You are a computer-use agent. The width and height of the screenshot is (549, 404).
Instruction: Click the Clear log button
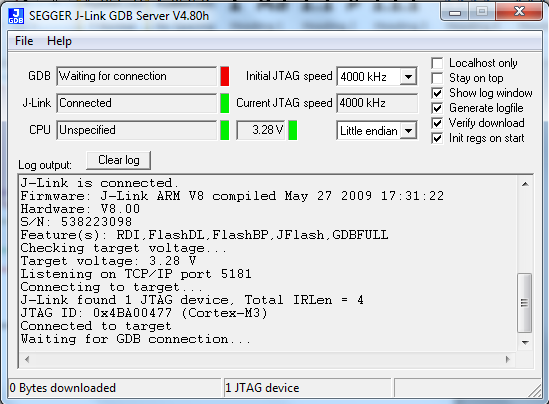click(x=119, y=160)
